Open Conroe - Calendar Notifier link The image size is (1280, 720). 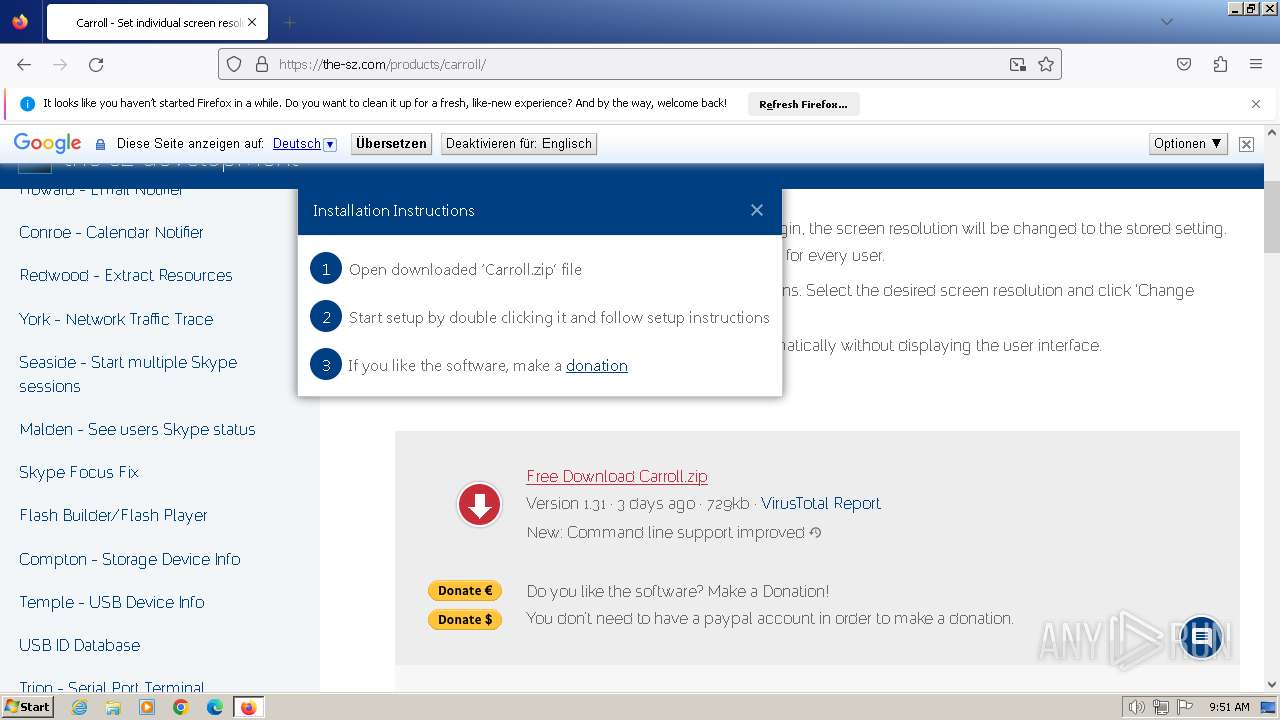click(x=111, y=232)
